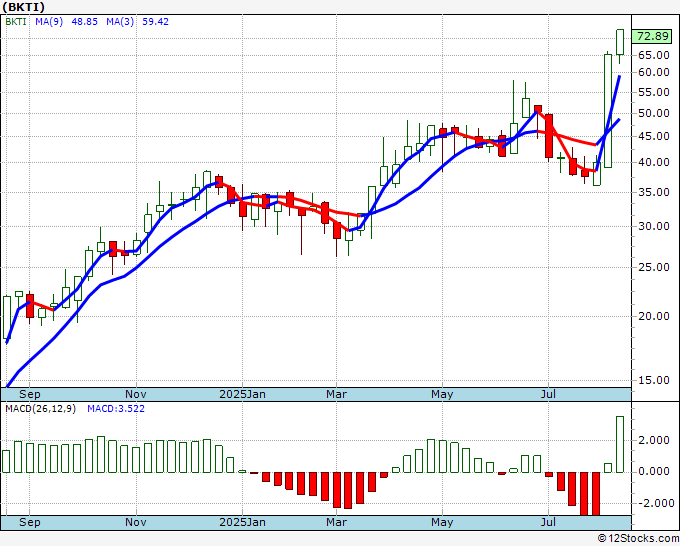Screen dimensions: 680x546
Task: Click 2025Jan on the MACD panel date axis
Action: pos(242,522)
